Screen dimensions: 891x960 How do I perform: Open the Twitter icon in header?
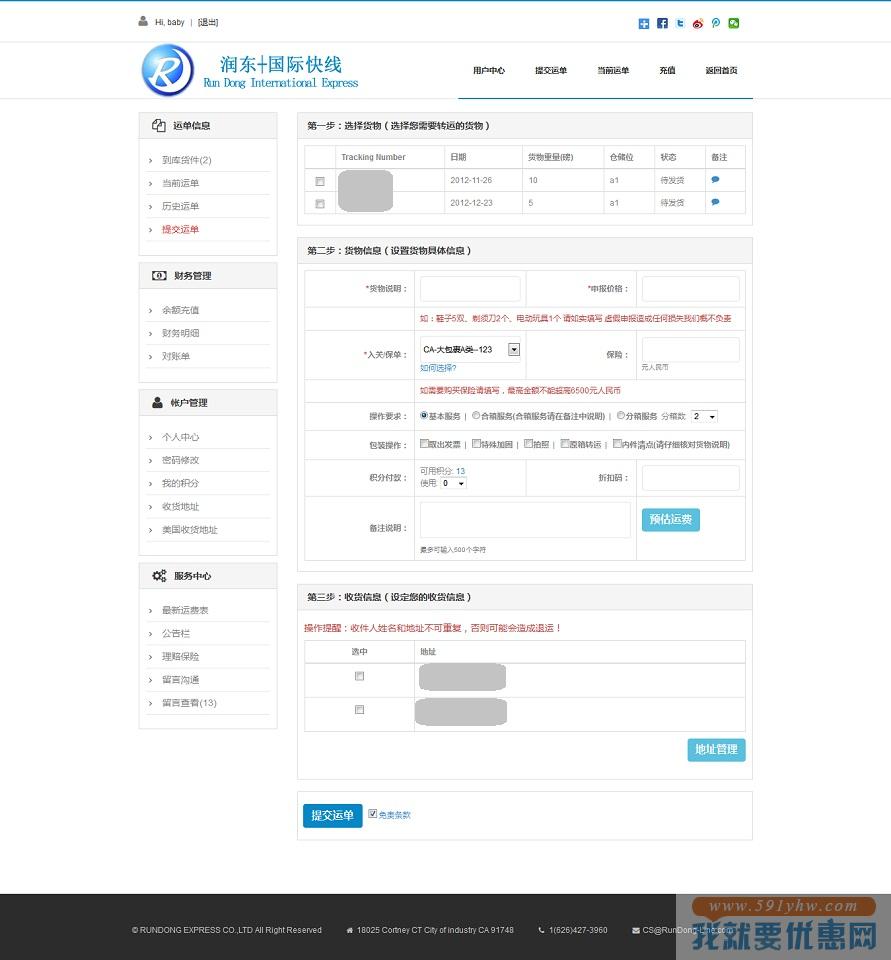680,23
